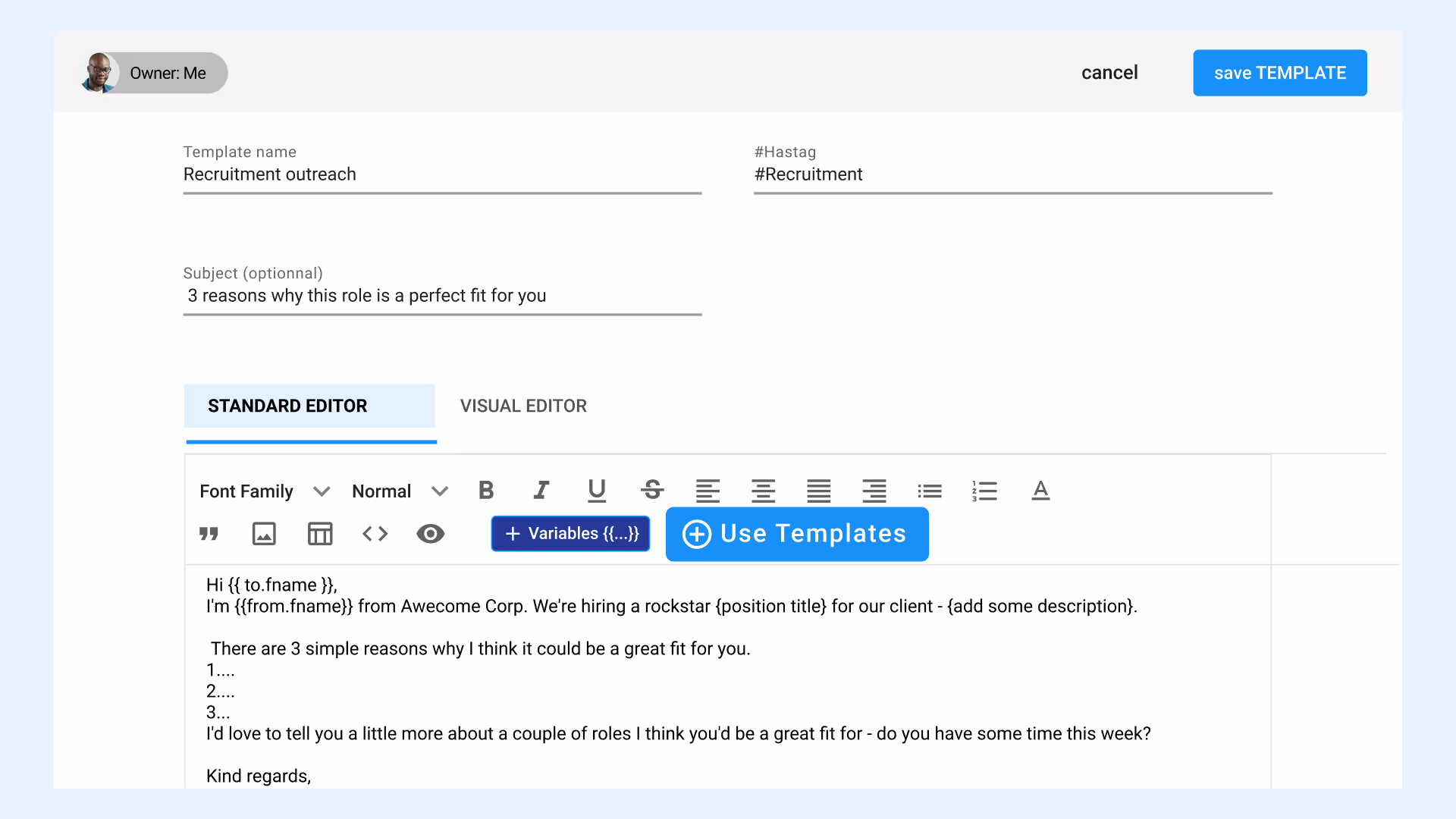Insert an image into the template

[264, 534]
